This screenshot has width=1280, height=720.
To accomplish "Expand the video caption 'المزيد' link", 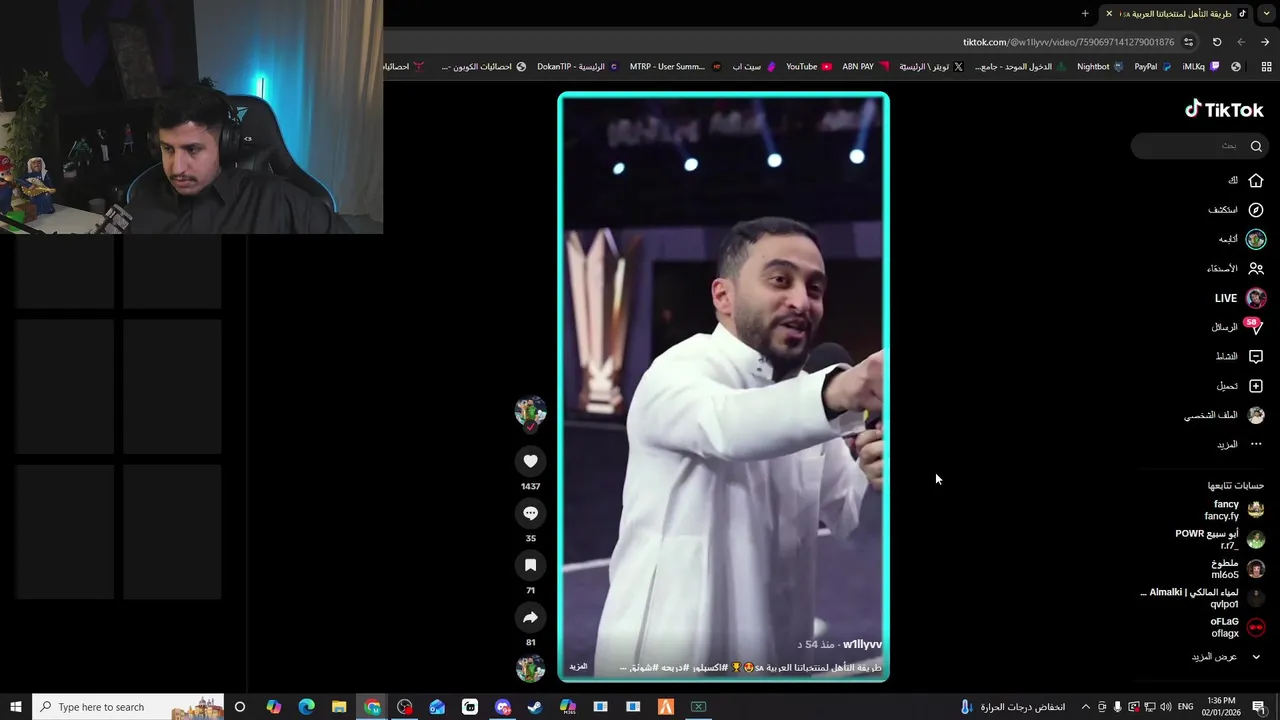I will pyautogui.click(x=578, y=667).
